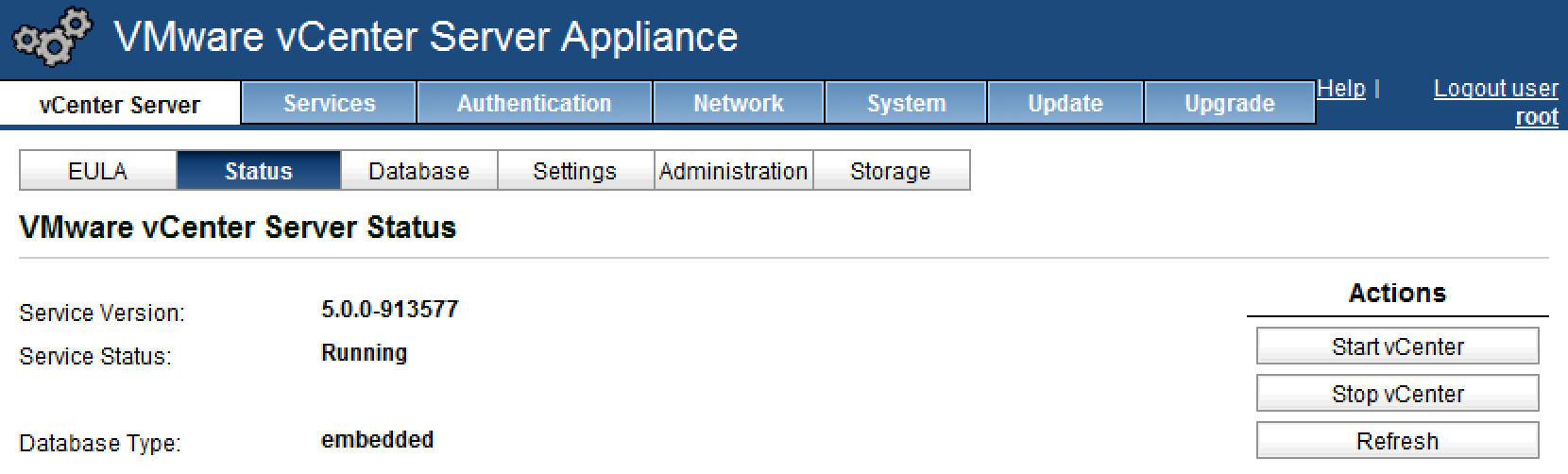Click the Service Status label
1568x474 pixels.
click(95, 357)
